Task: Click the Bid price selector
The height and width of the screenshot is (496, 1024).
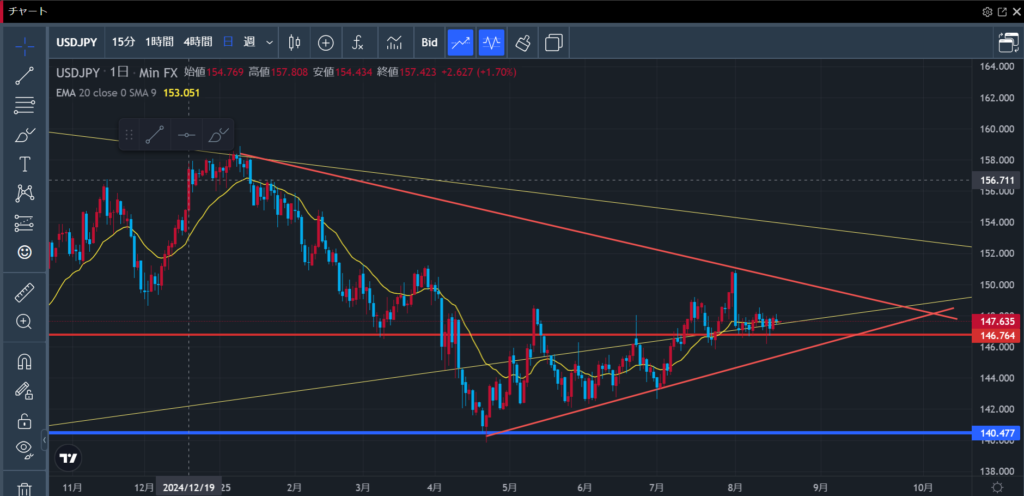Action: pyautogui.click(x=429, y=42)
